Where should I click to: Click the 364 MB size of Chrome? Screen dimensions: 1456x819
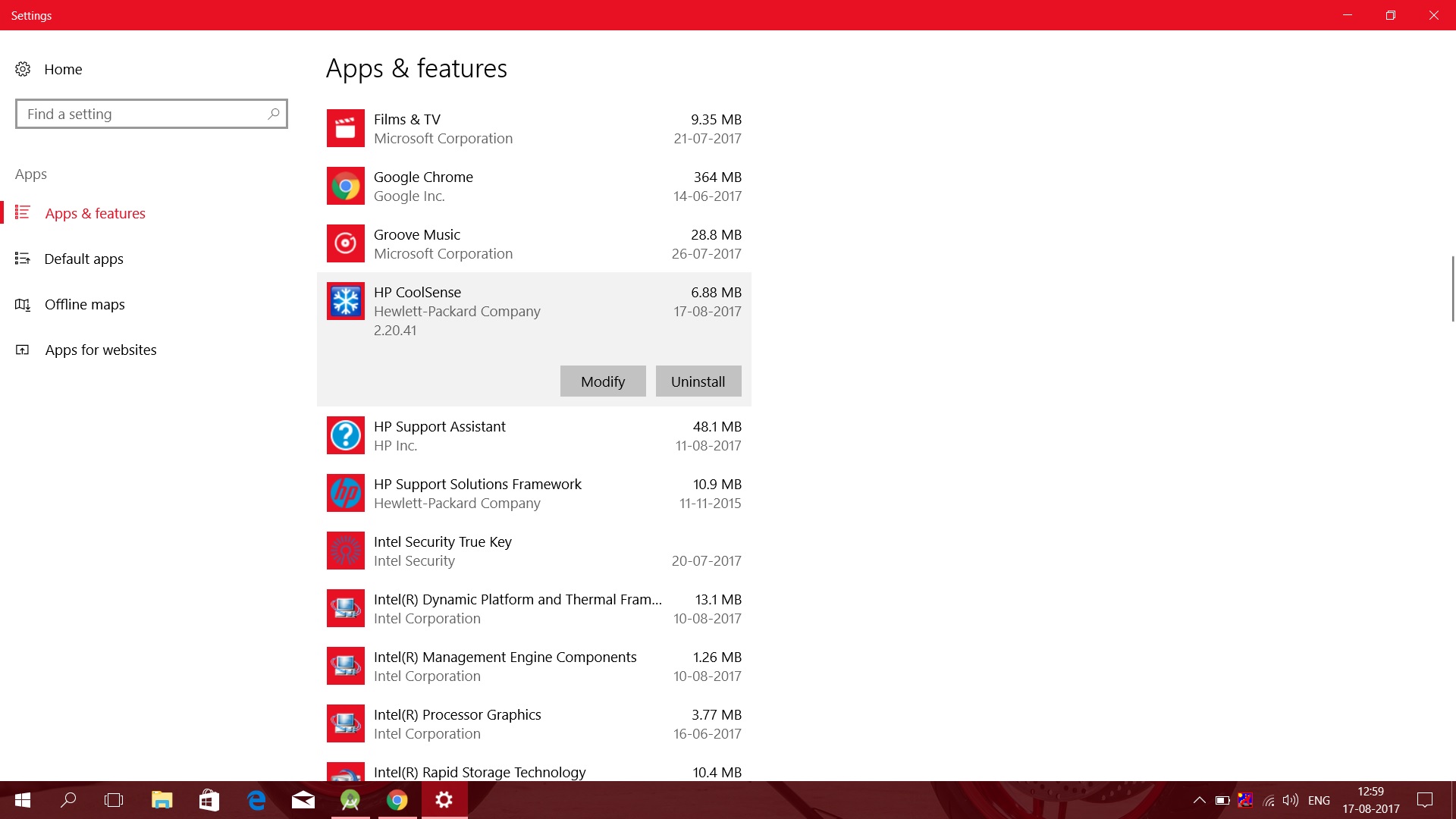(717, 177)
